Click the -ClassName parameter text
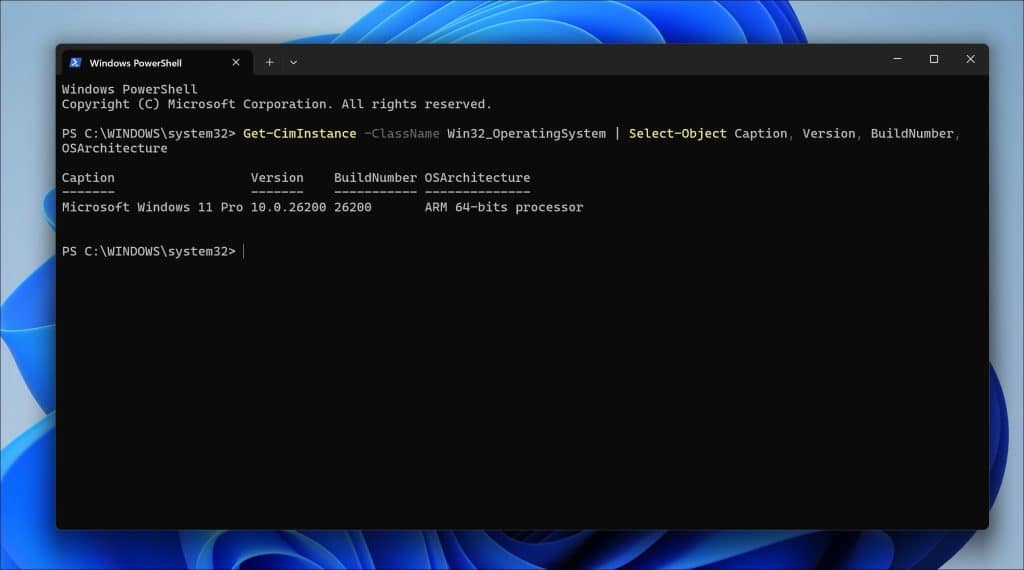Image resolution: width=1024 pixels, height=570 pixels. point(402,134)
